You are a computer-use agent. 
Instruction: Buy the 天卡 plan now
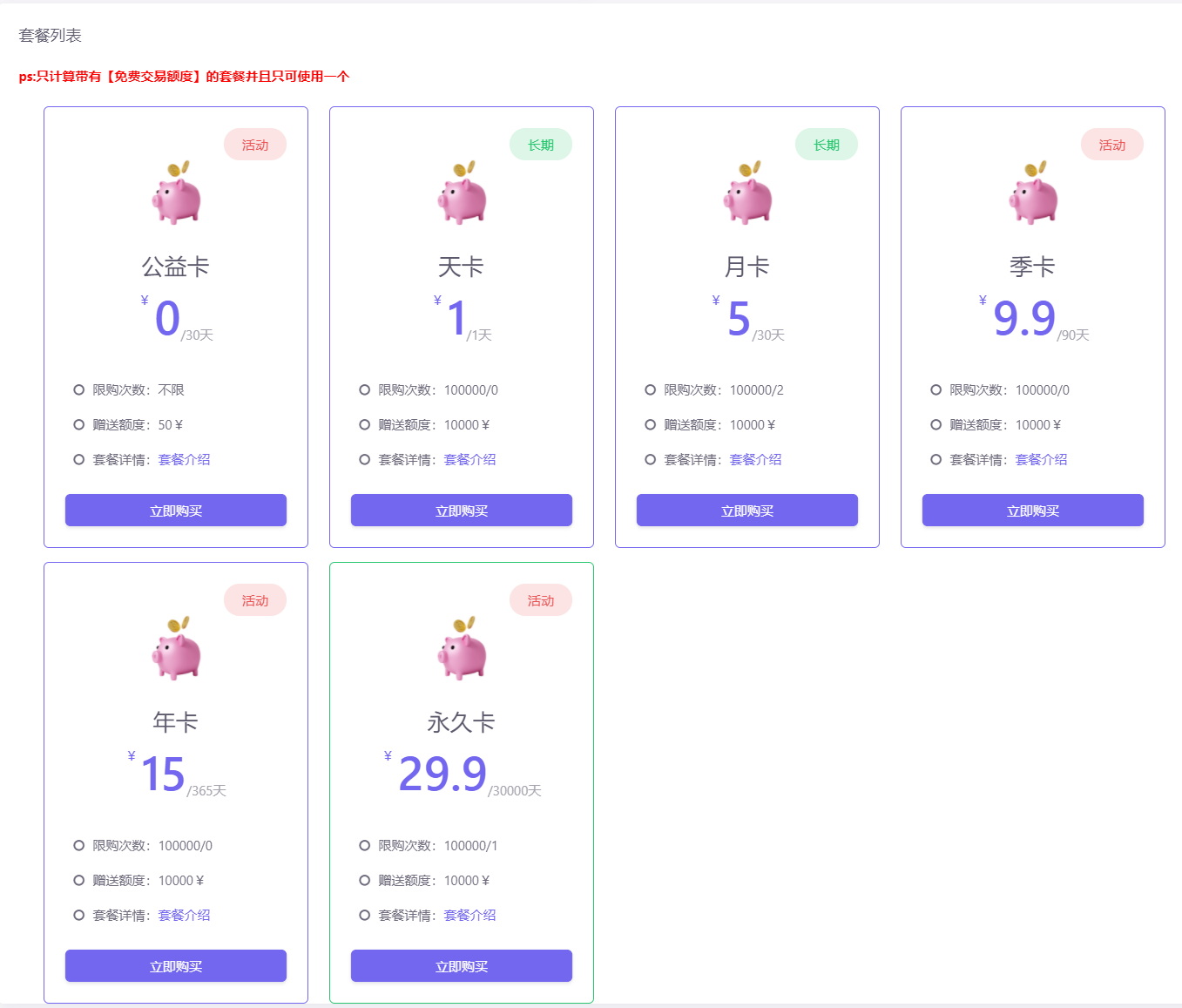pos(462,511)
